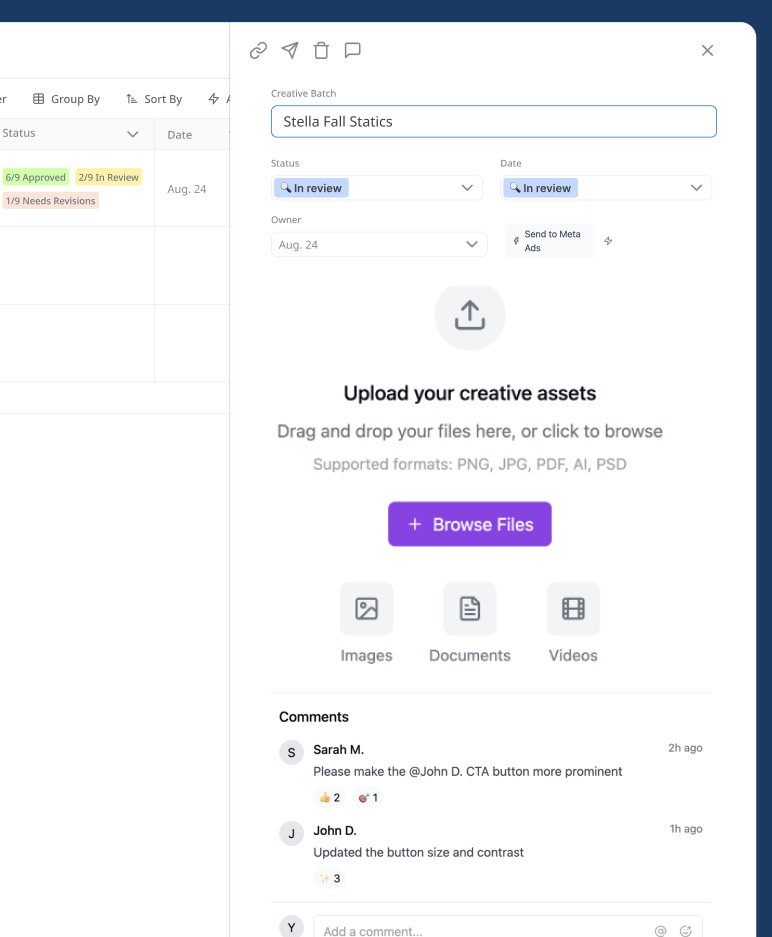Click the paper plane send icon

(290, 50)
